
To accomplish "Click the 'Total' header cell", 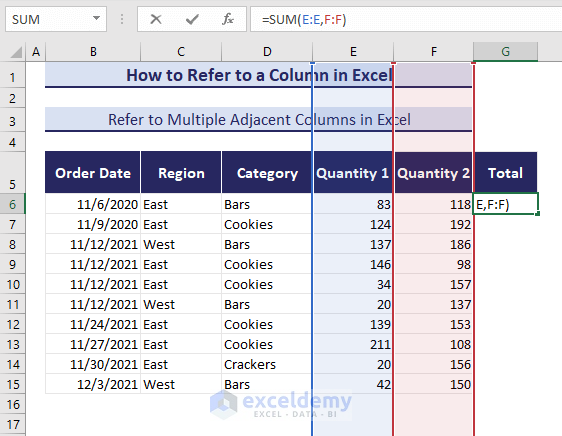I will coord(505,172).
